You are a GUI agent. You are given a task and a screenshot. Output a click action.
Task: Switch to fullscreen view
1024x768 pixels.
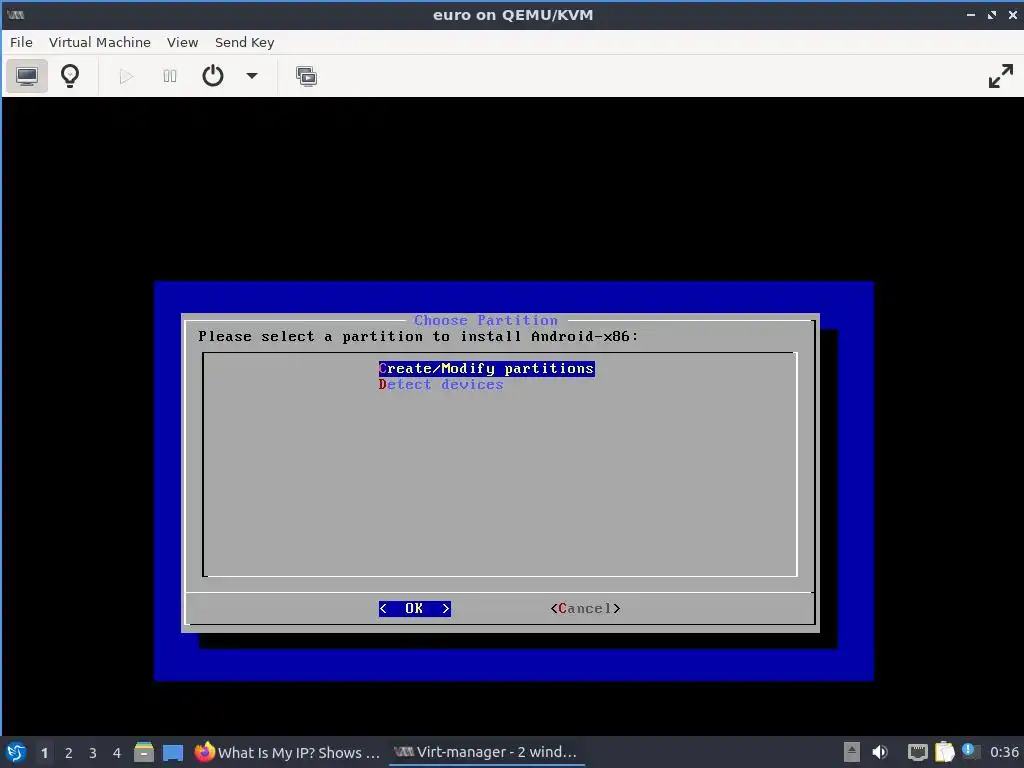point(1000,76)
